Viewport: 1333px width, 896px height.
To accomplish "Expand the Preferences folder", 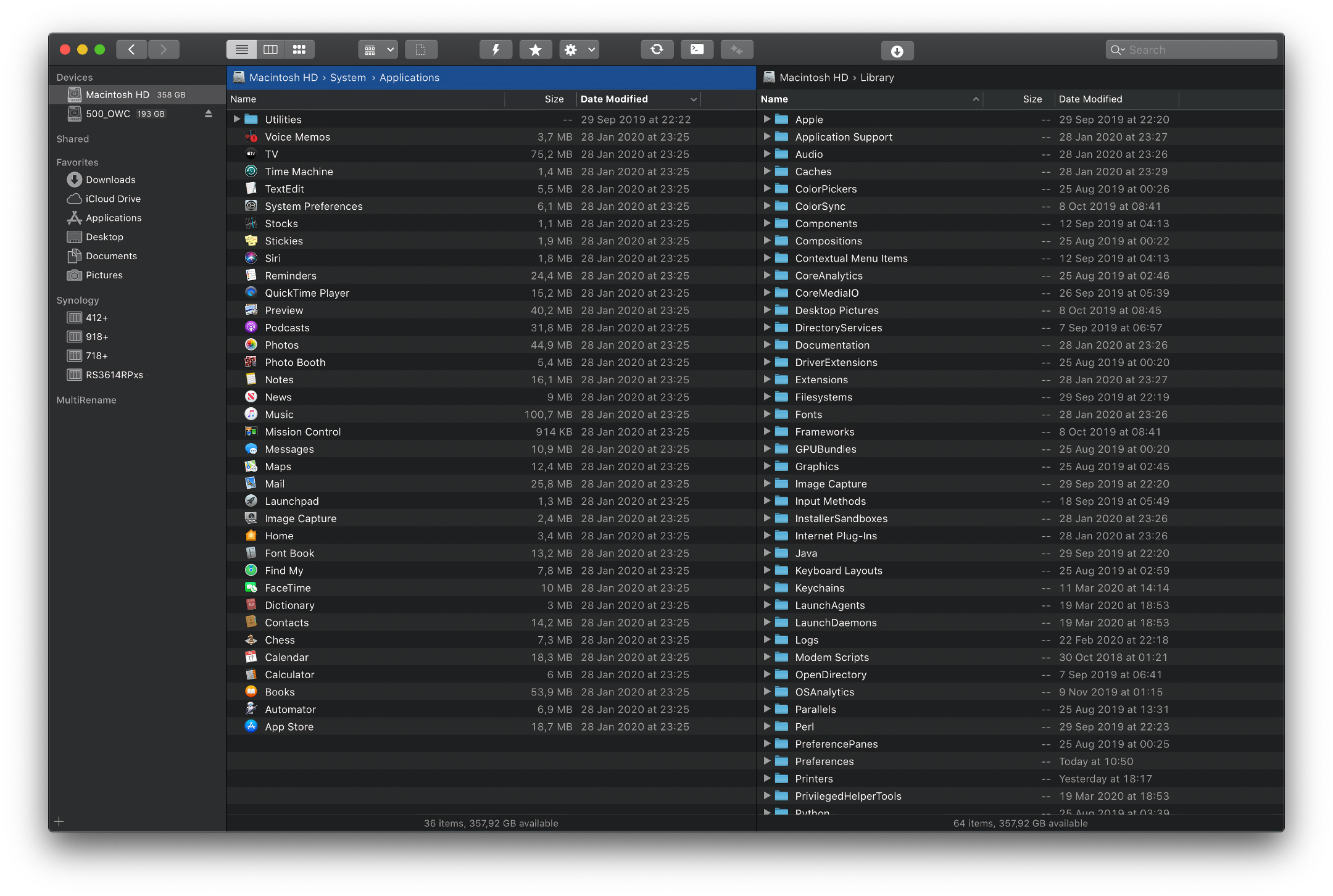I will click(x=766, y=761).
